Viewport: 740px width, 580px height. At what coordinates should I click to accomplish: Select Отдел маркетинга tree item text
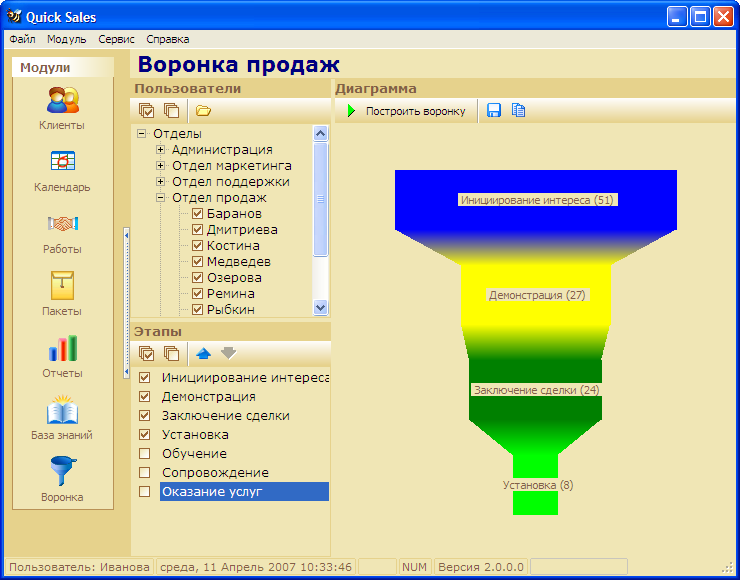[x=232, y=166]
